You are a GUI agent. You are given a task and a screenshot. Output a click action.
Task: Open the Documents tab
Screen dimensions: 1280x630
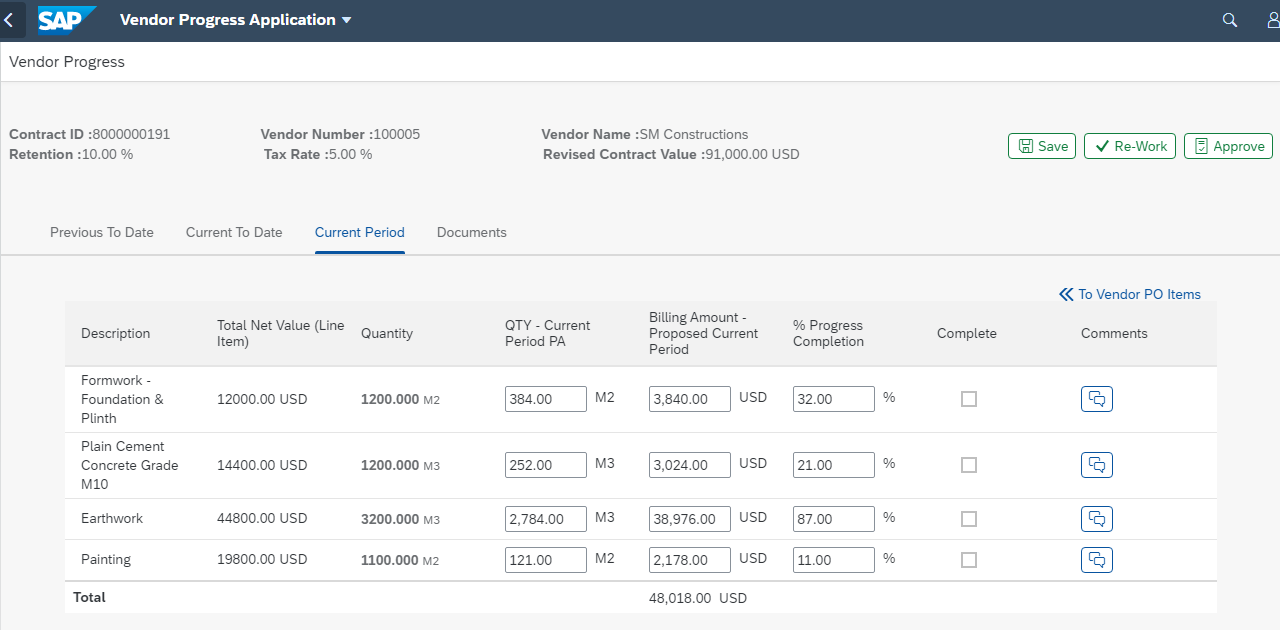point(471,232)
